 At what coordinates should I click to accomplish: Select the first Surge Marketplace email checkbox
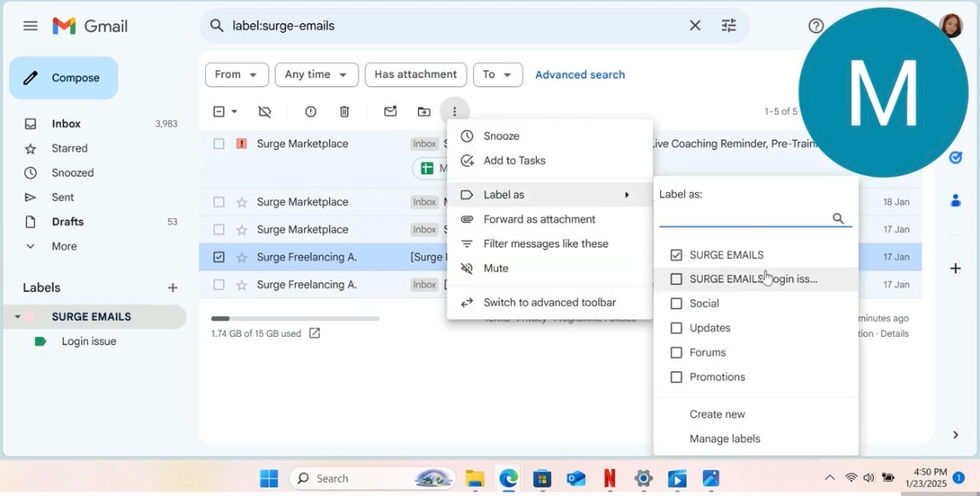(x=219, y=144)
